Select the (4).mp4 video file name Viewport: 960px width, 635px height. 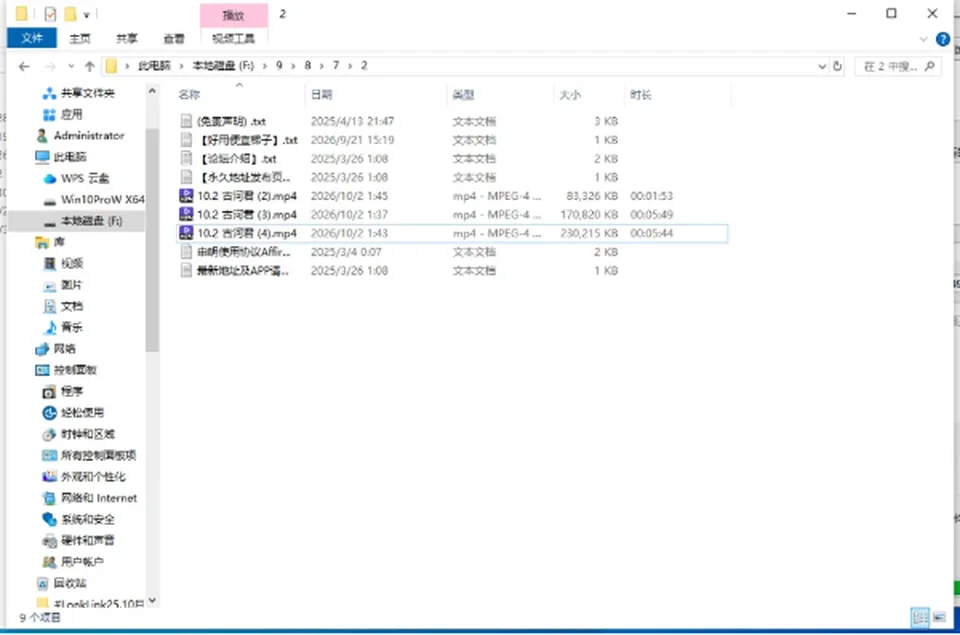(247, 233)
